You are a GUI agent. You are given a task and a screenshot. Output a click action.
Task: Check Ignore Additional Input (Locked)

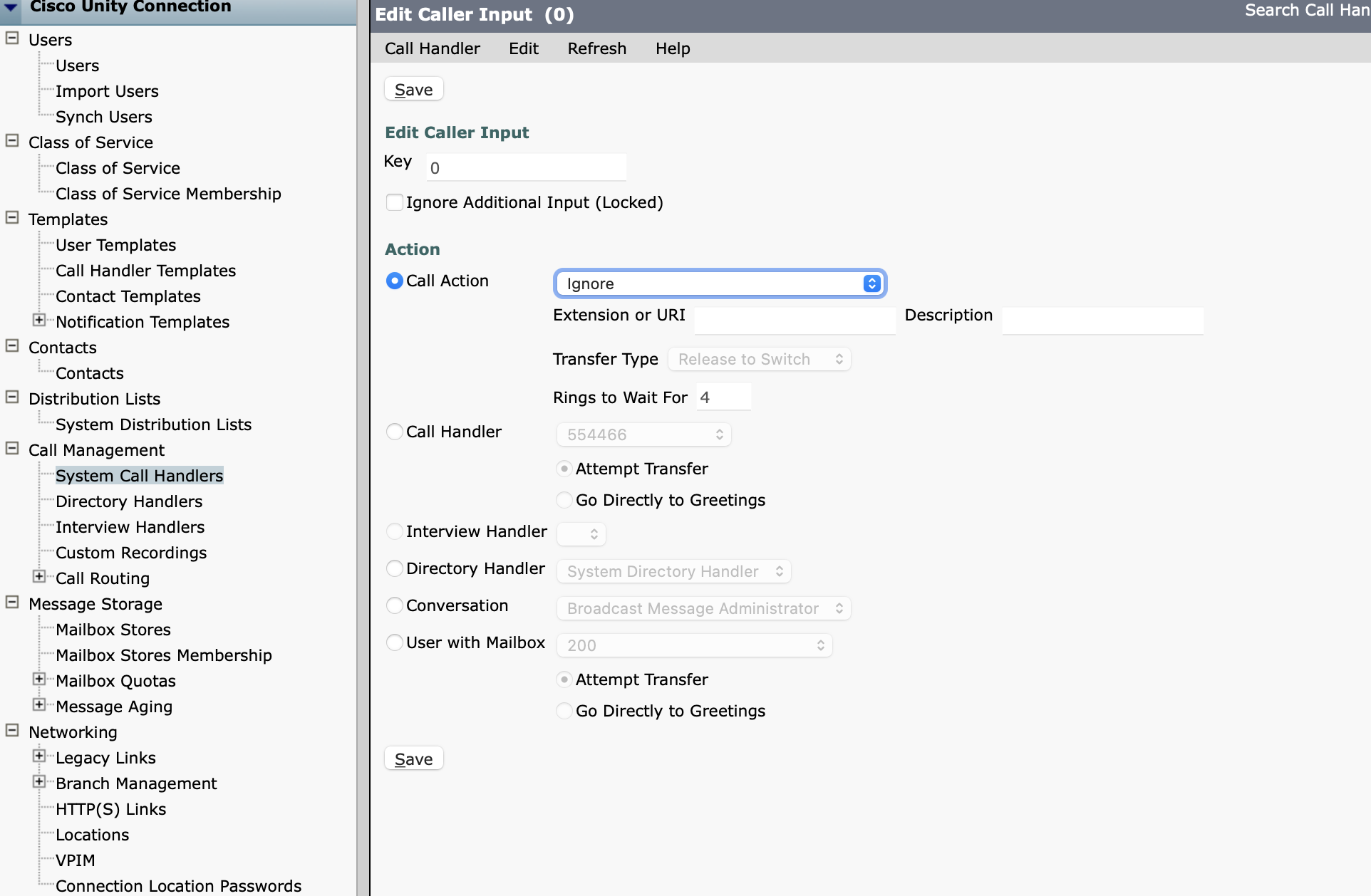click(395, 202)
